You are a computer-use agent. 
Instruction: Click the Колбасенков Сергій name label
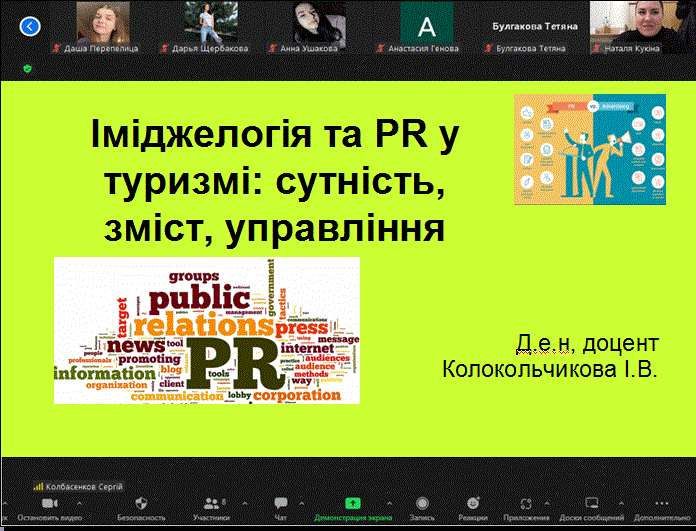tap(84, 487)
